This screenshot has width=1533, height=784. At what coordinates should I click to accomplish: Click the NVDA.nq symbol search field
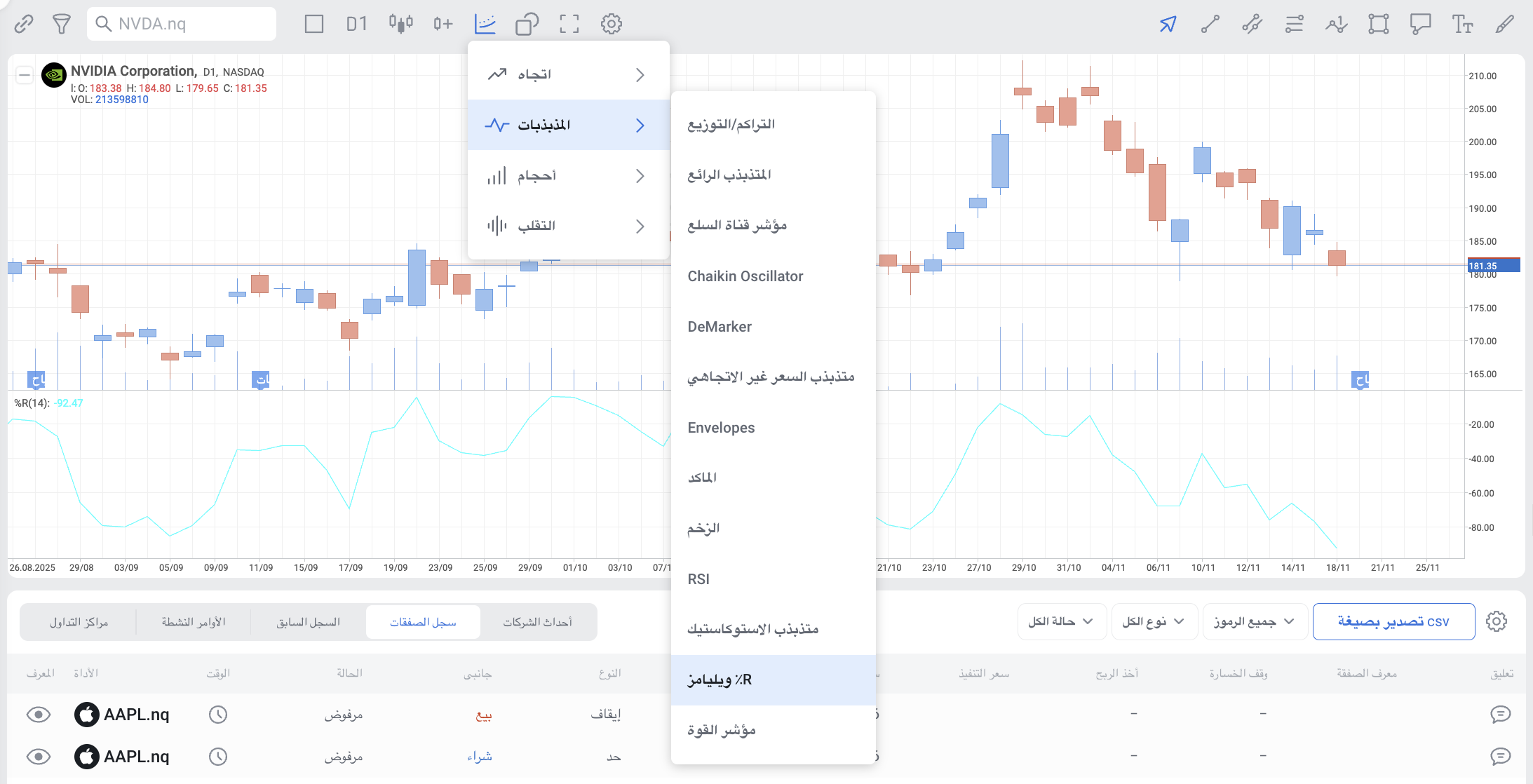coord(182,24)
